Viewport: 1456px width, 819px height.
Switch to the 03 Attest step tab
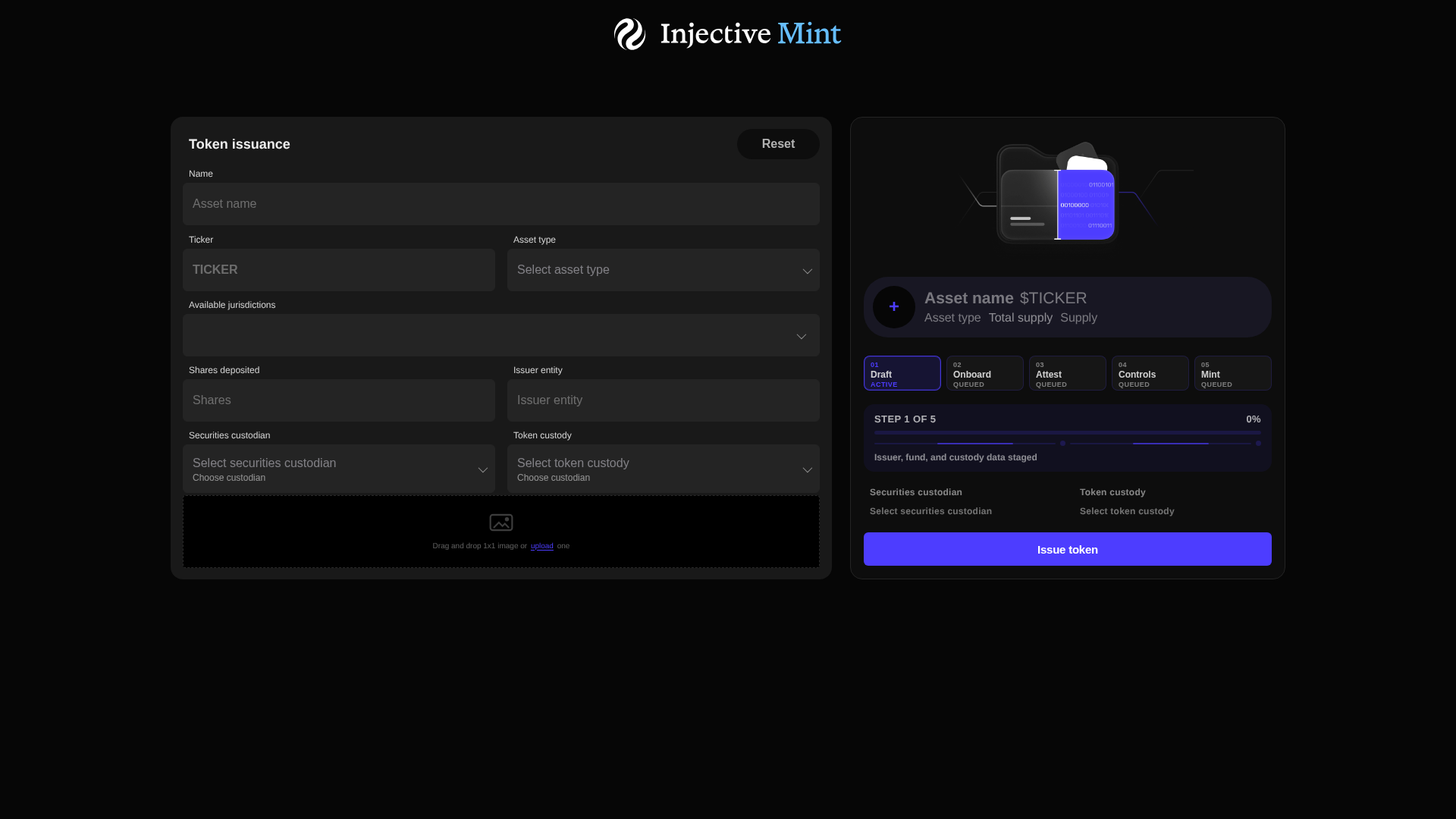click(x=1068, y=373)
